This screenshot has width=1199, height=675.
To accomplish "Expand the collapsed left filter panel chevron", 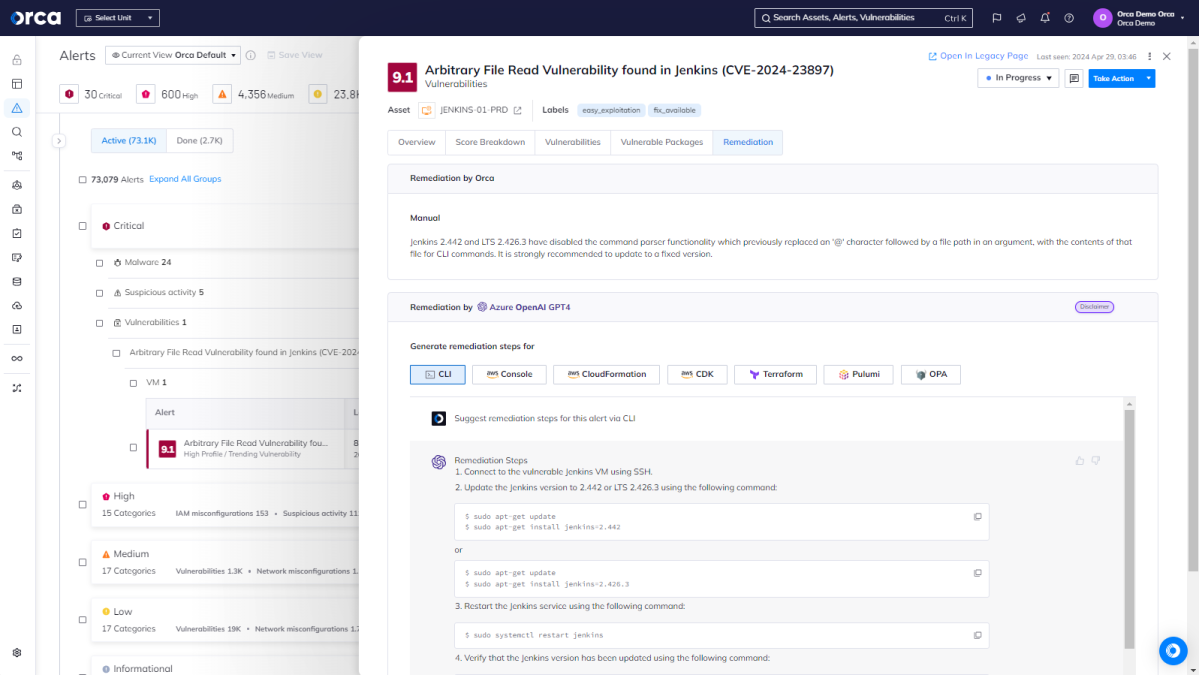I will (x=59, y=141).
